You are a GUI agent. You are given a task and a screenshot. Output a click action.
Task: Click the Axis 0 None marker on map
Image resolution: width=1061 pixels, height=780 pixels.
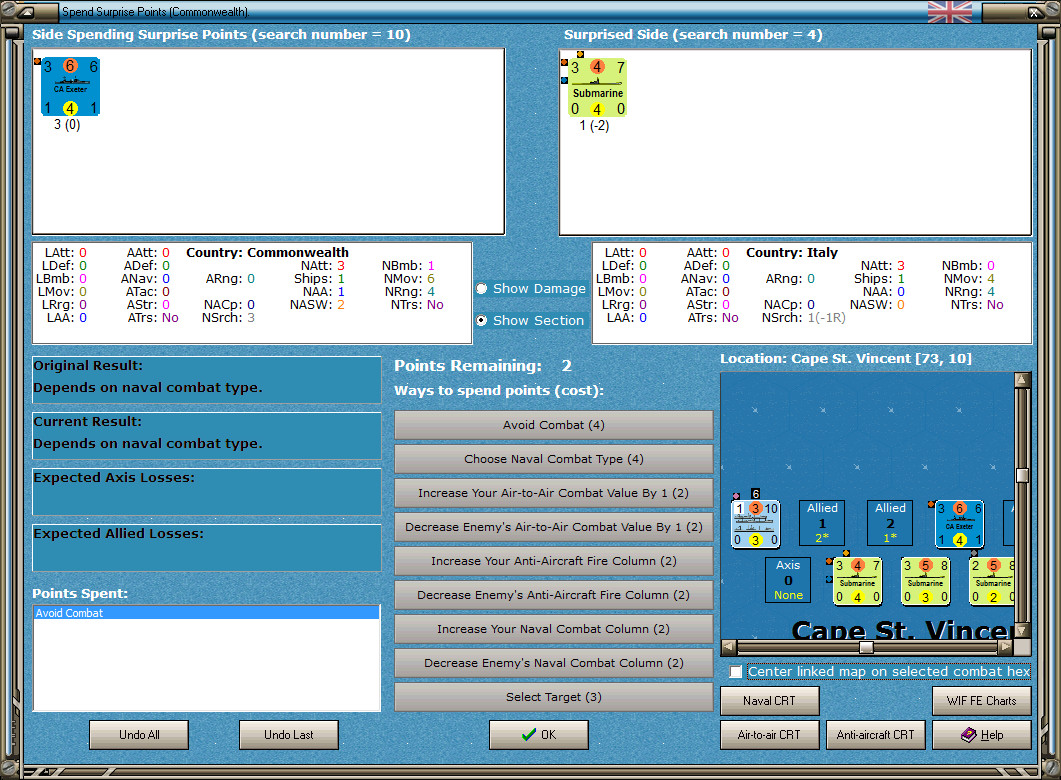[x=788, y=580]
